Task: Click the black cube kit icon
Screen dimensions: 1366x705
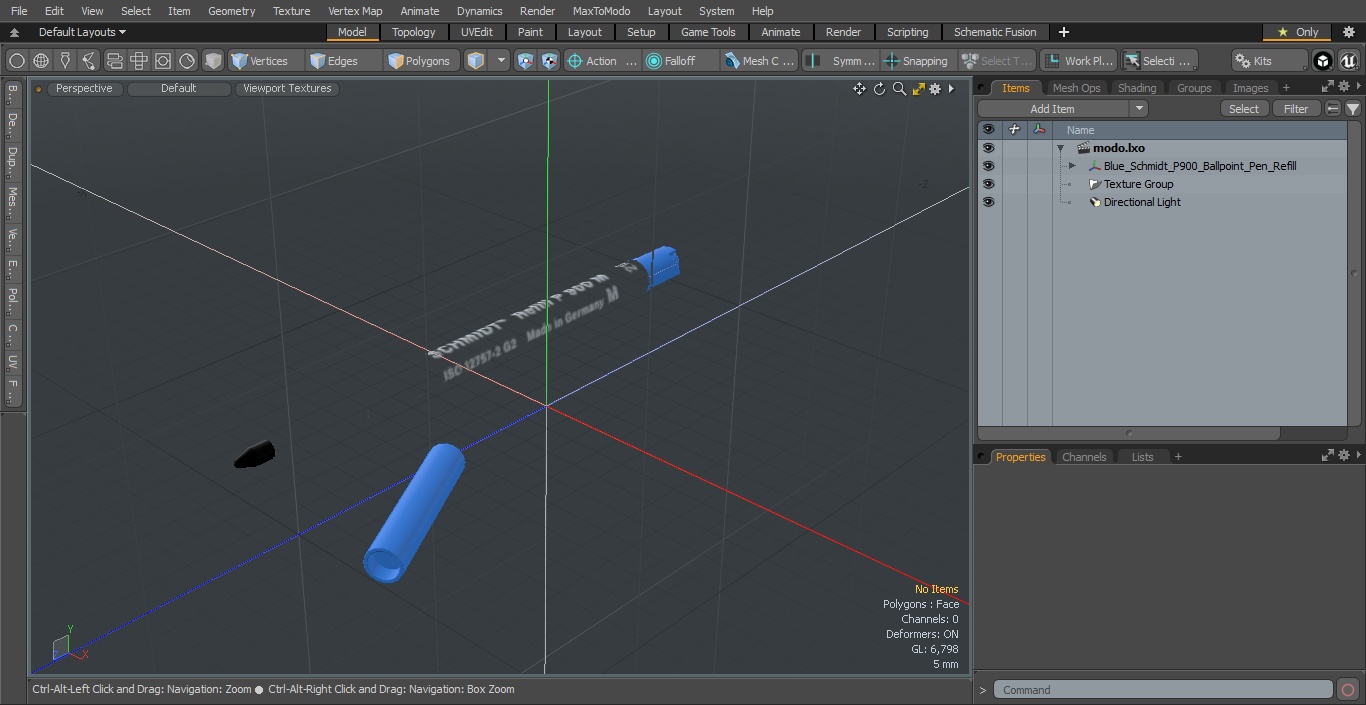Action: 1323,61
